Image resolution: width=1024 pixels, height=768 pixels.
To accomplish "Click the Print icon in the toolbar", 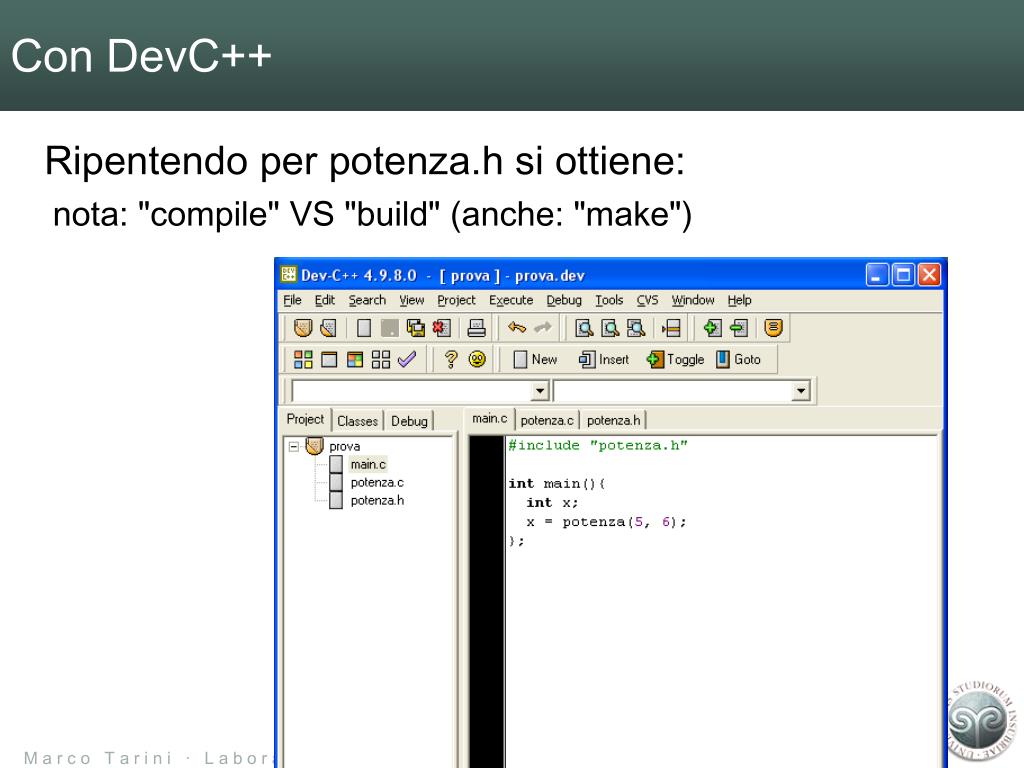I will [x=477, y=328].
